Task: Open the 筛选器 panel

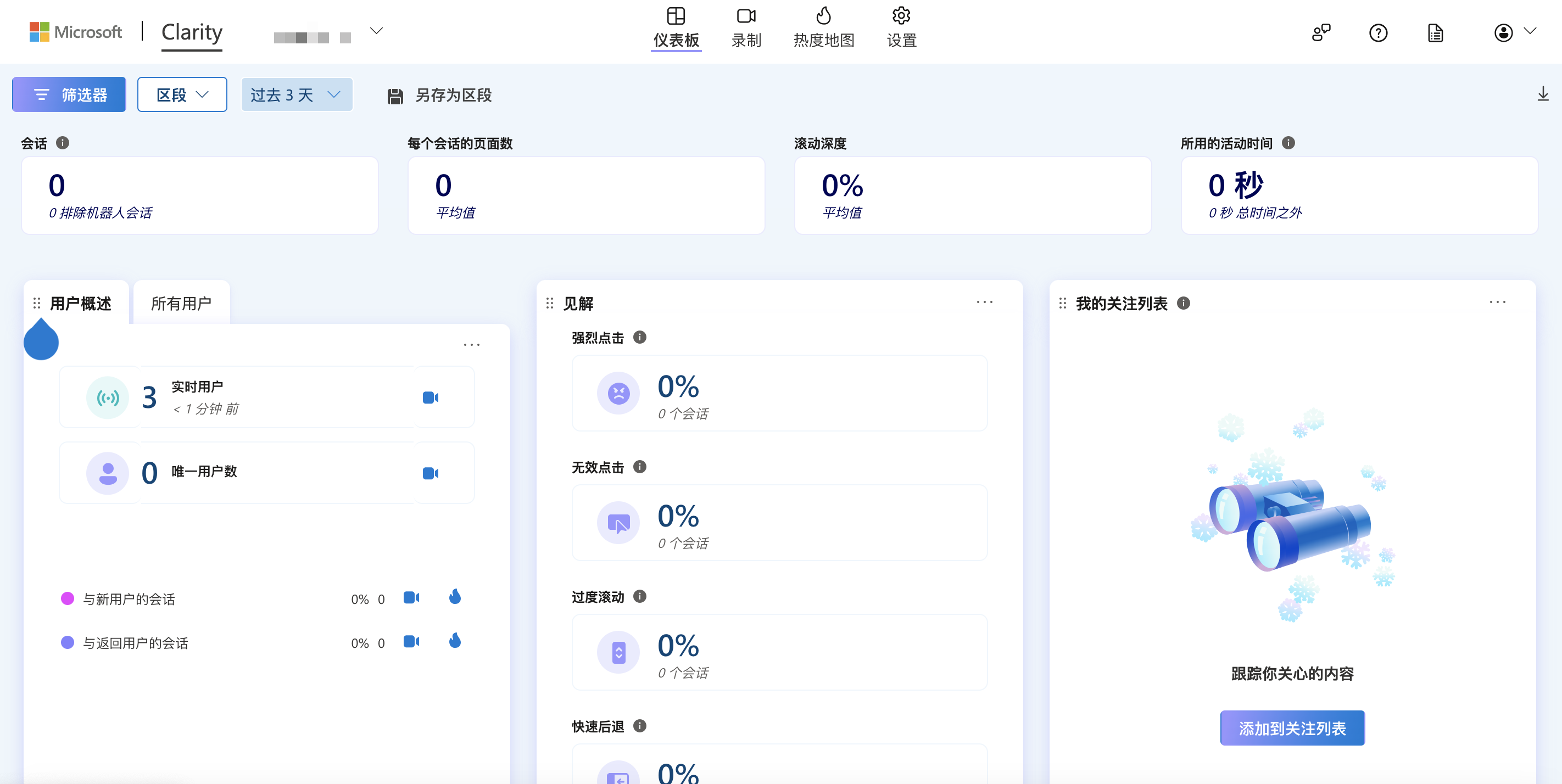Action: pyautogui.click(x=69, y=94)
